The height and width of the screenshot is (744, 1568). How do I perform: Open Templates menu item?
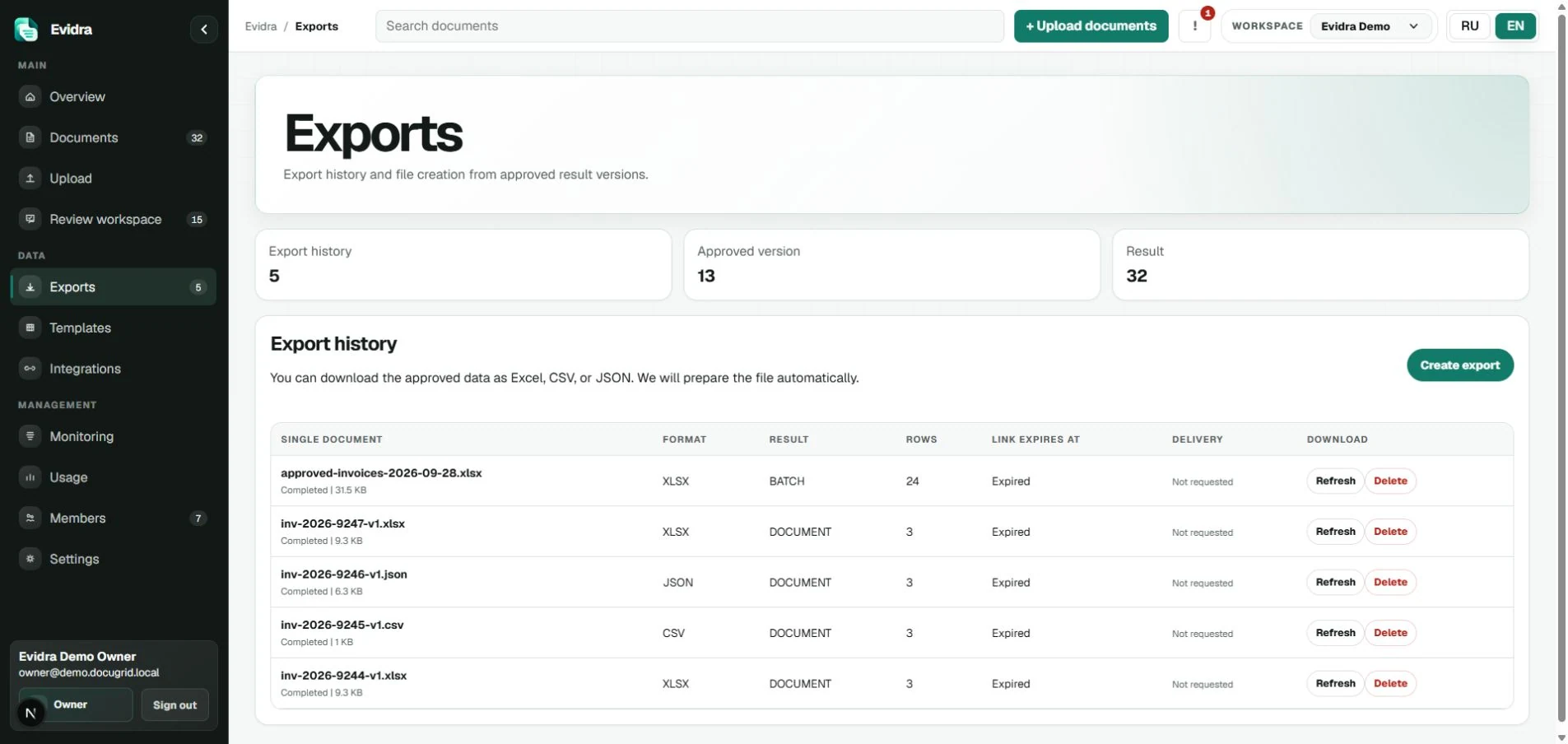[x=114, y=328]
